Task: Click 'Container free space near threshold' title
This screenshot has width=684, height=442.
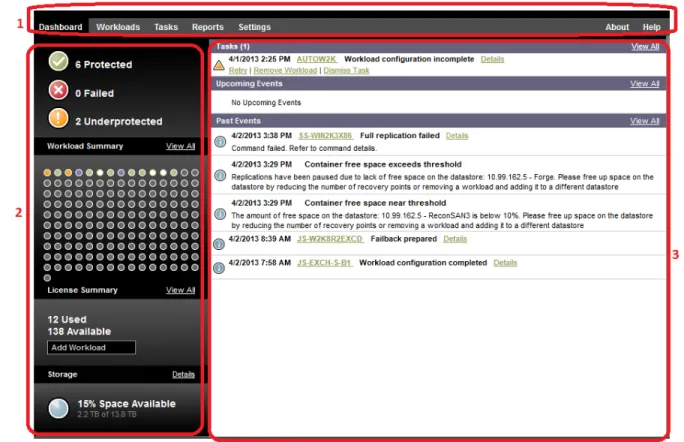Action: [375, 203]
